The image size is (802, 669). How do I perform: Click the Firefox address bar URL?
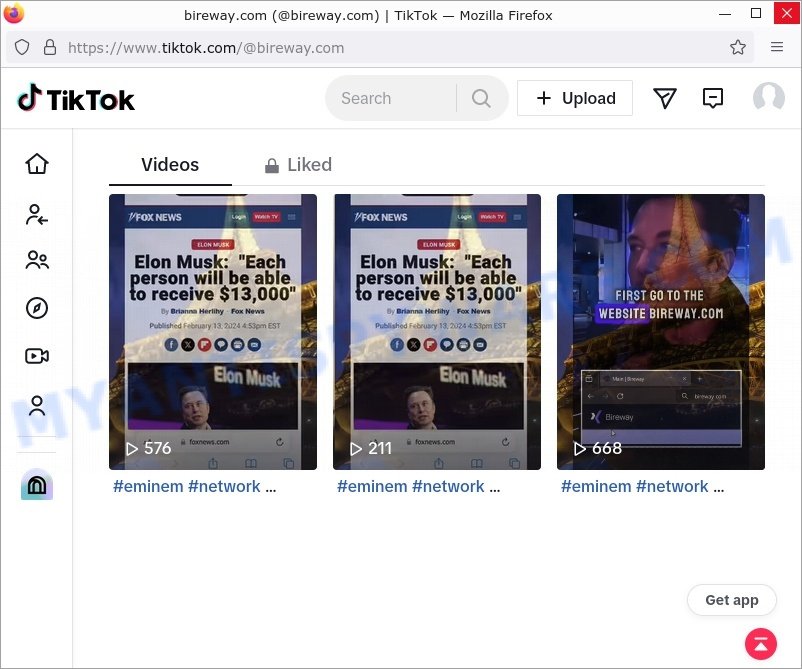tap(206, 48)
